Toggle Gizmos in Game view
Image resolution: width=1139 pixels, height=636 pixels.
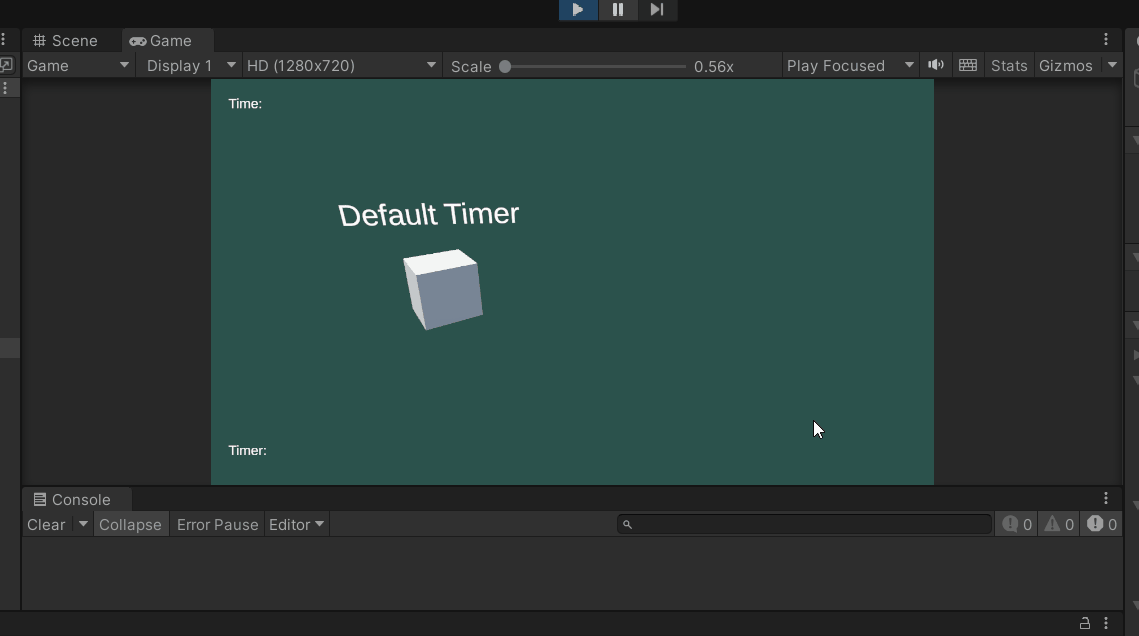click(x=1066, y=66)
